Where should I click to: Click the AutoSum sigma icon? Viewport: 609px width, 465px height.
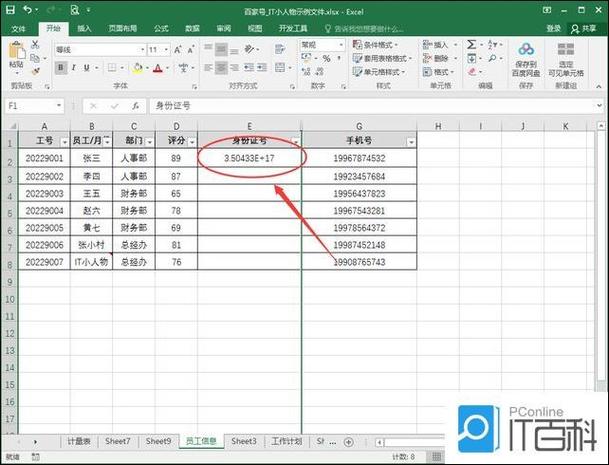click(x=472, y=45)
